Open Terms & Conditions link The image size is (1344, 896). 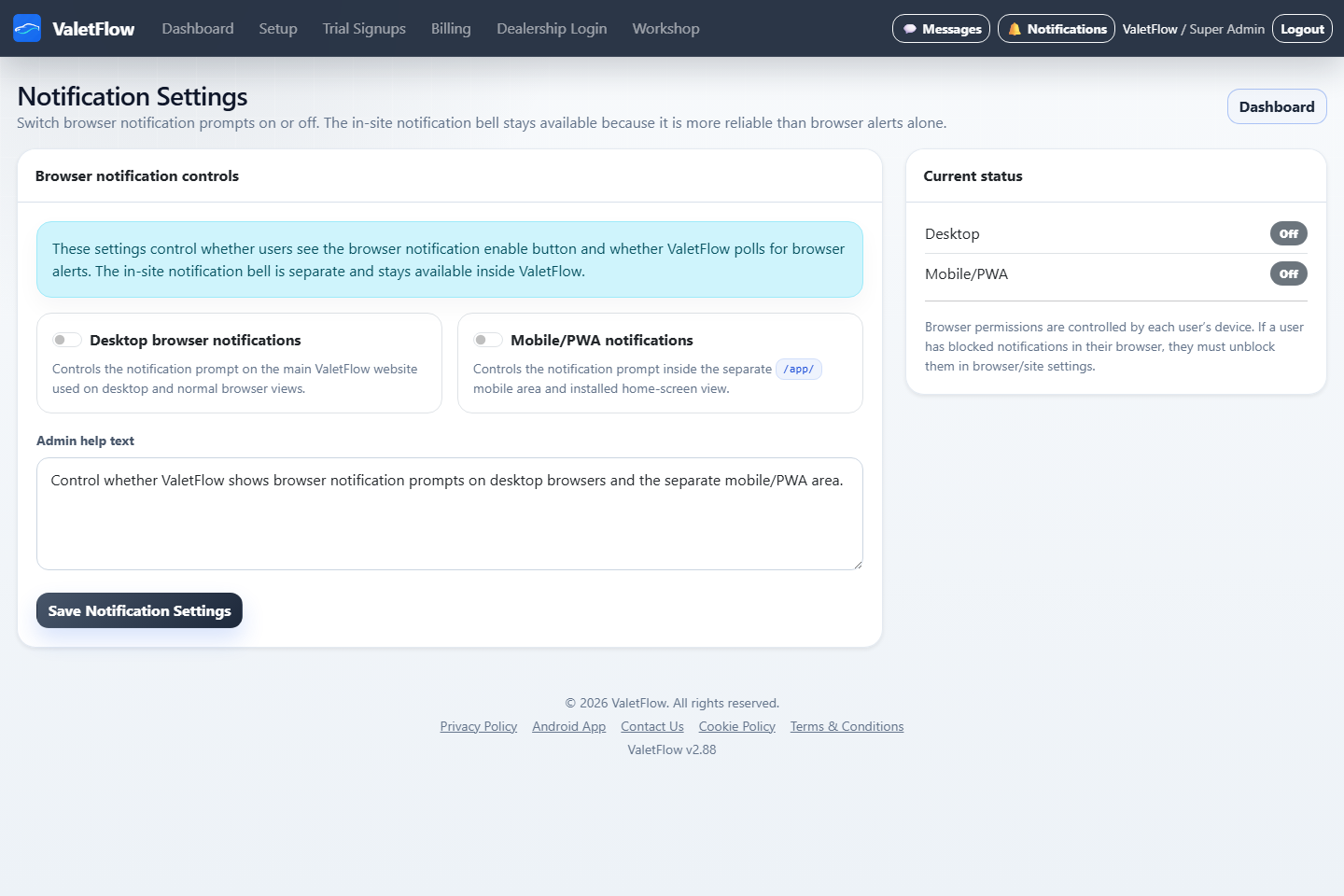coord(847,726)
